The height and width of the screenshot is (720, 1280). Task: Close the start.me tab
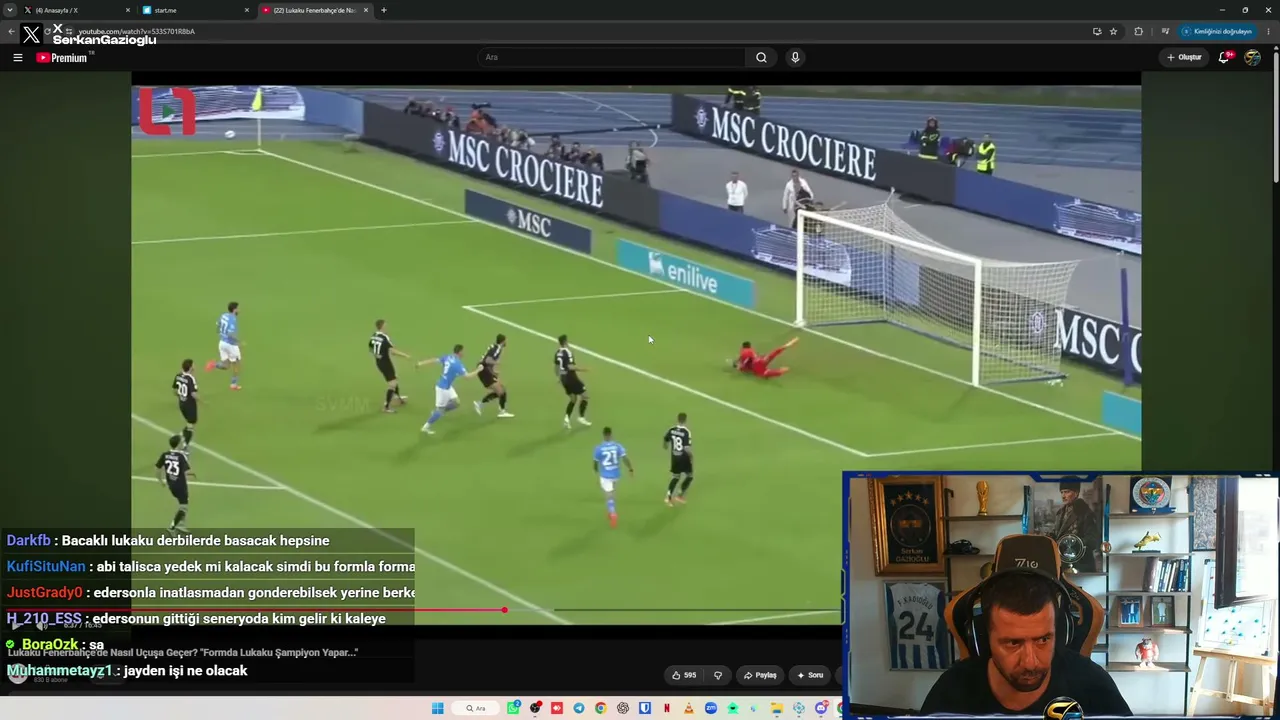click(x=247, y=10)
